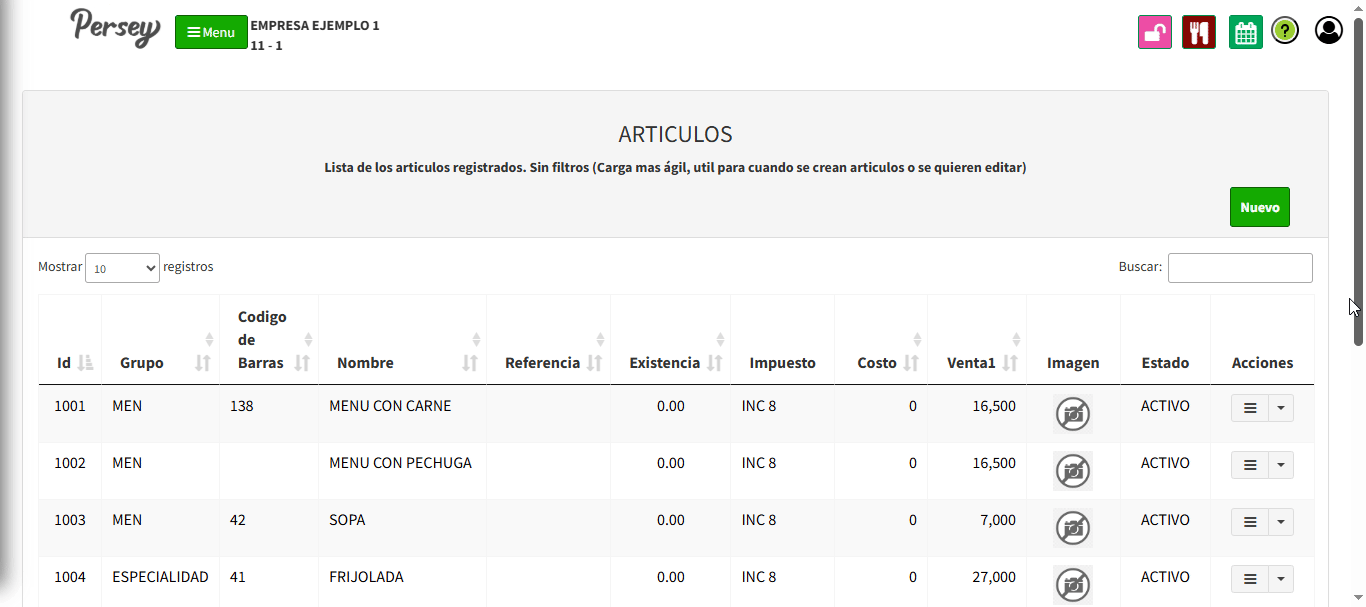This screenshot has height=607, width=1366.
Task: Click no-image placeholder for MENU CON CARNE
Action: coord(1073,413)
